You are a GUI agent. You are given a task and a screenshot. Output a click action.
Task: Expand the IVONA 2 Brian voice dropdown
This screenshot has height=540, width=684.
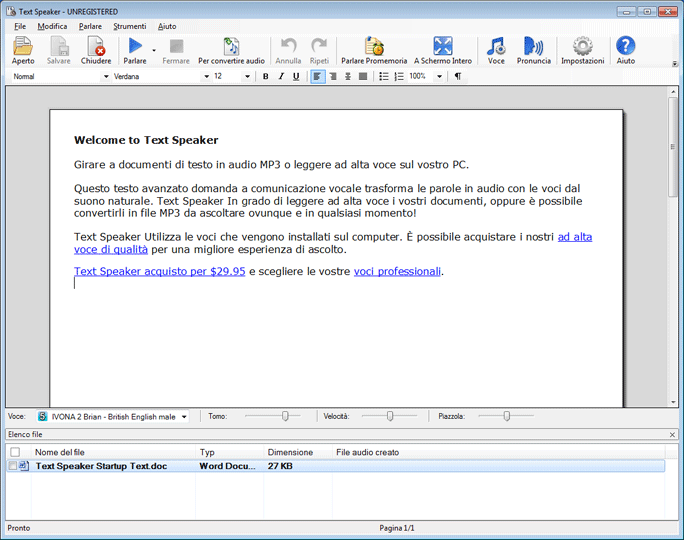[x=184, y=416]
